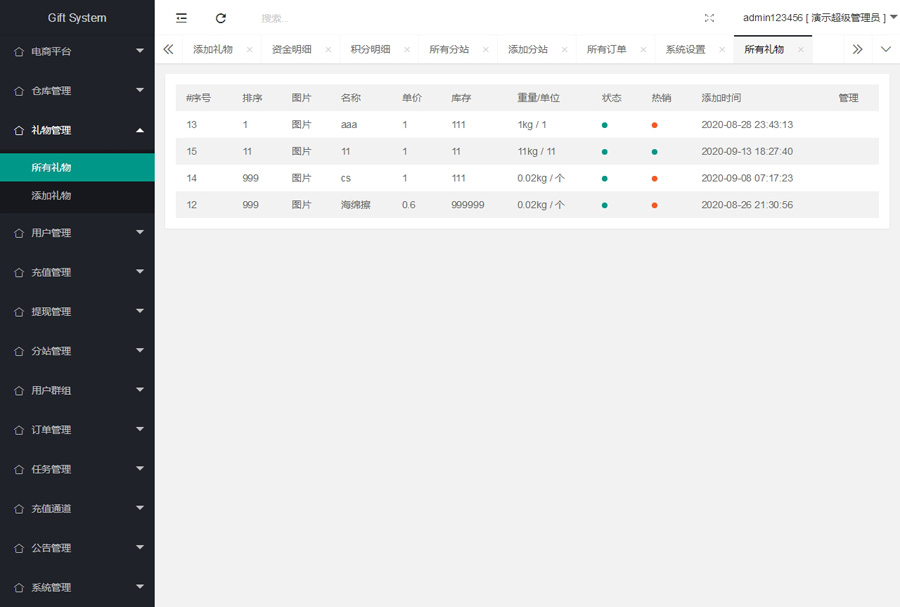Viewport: 900px width, 607px height.
Task: Click the home icon beside 仓库管理
Action: point(18,91)
